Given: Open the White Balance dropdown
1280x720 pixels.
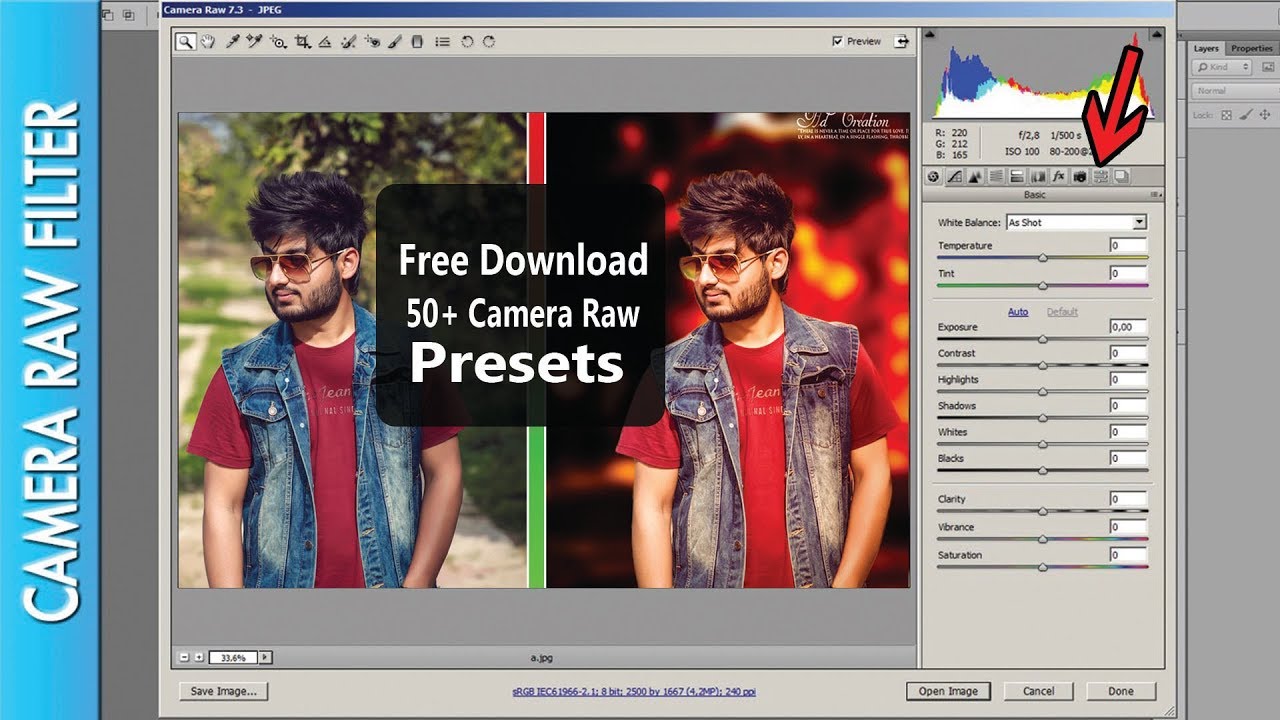Looking at the screenshot, I should (1076, 222).
